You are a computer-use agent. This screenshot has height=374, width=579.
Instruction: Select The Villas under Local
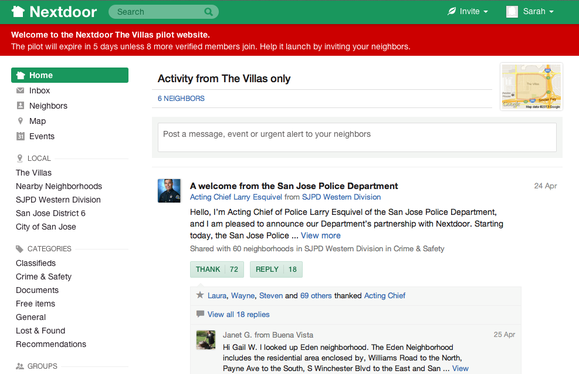(x=34, y=173)
